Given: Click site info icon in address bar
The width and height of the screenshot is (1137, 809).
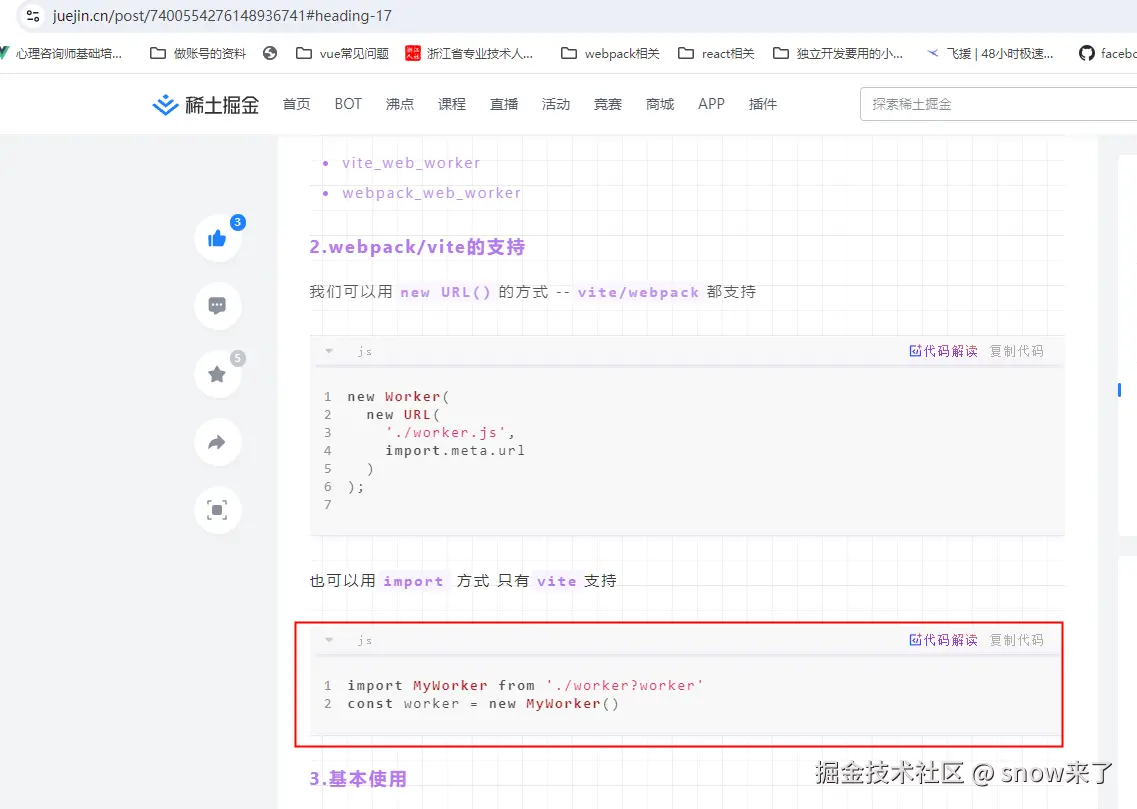Looking at the screenshot, I should pyautogui.click(x=32, y=15).
